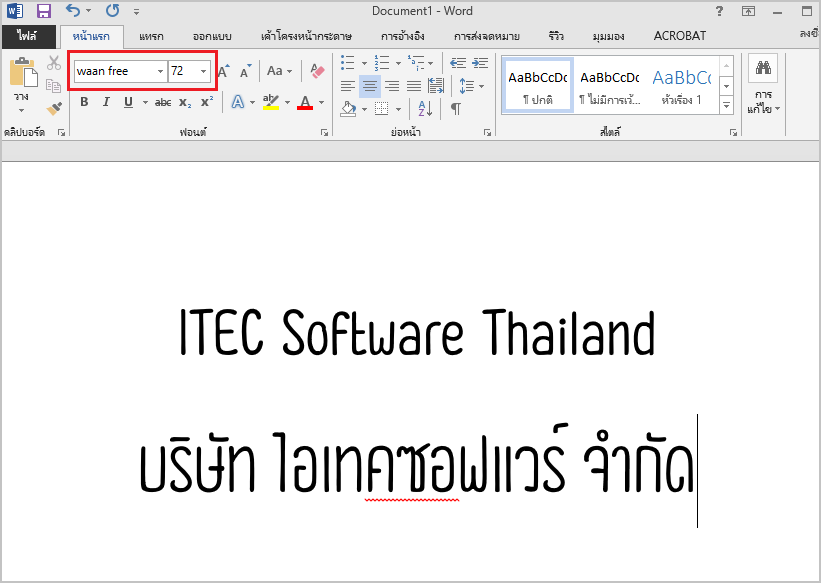Open the เค้าโครงหน้ากระดาษ (Page Layout) tab
The image size is (821, 583).
coord(306,36)
